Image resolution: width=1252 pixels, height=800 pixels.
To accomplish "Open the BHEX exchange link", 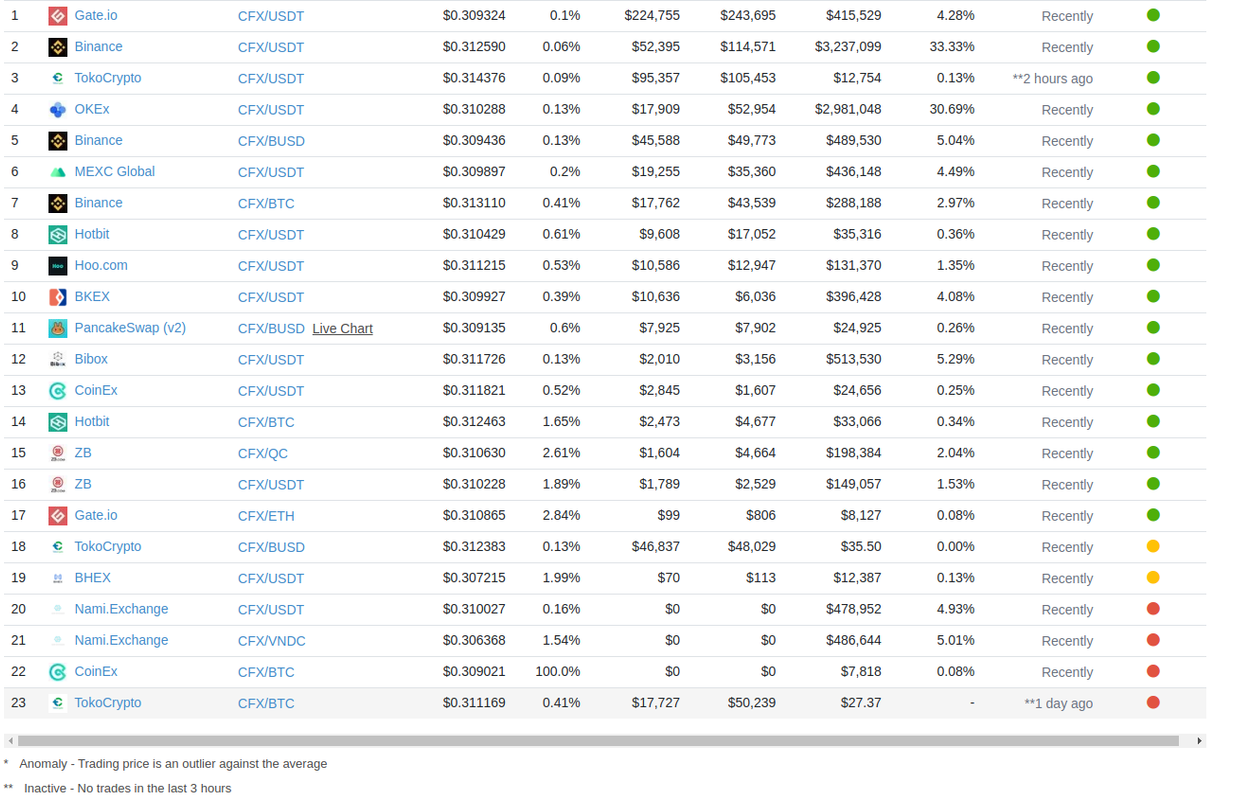I will click(93, 577).
